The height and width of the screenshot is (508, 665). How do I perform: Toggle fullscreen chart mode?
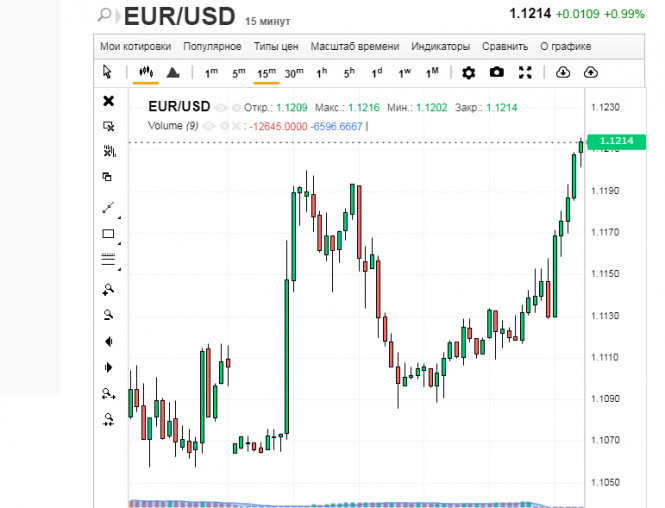click(x=525, y=73)
